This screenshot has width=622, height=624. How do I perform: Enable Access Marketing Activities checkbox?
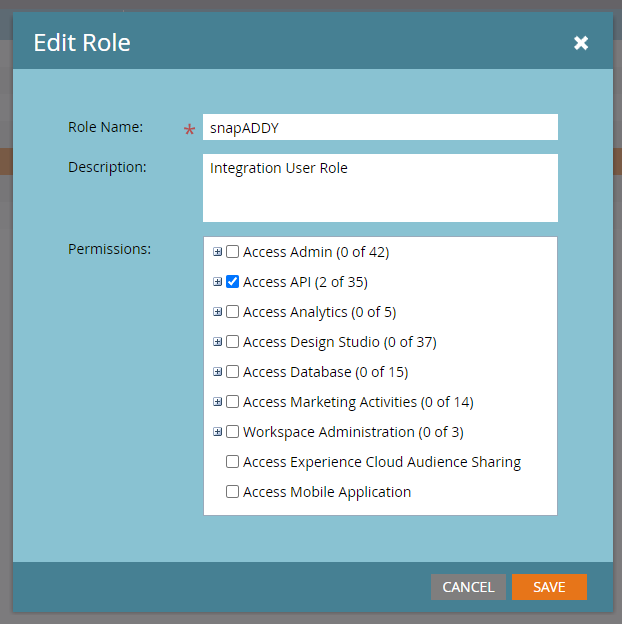click(232, 402)
